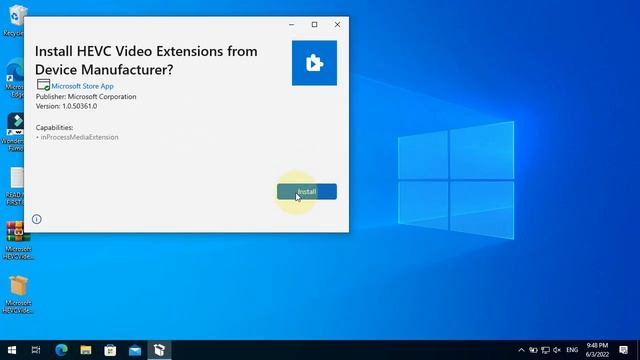Screen dimensions: 640x360
Task: Click the Install button
Action: coord(307,191)
